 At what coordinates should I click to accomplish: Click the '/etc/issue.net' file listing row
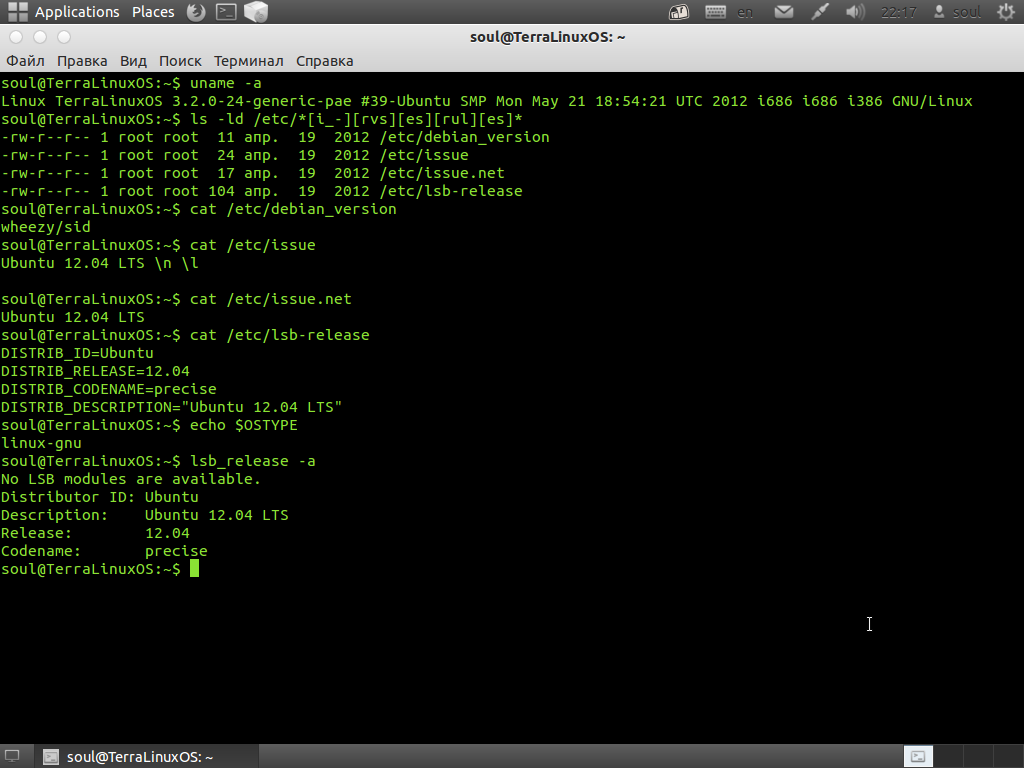(x=253, y=173)
